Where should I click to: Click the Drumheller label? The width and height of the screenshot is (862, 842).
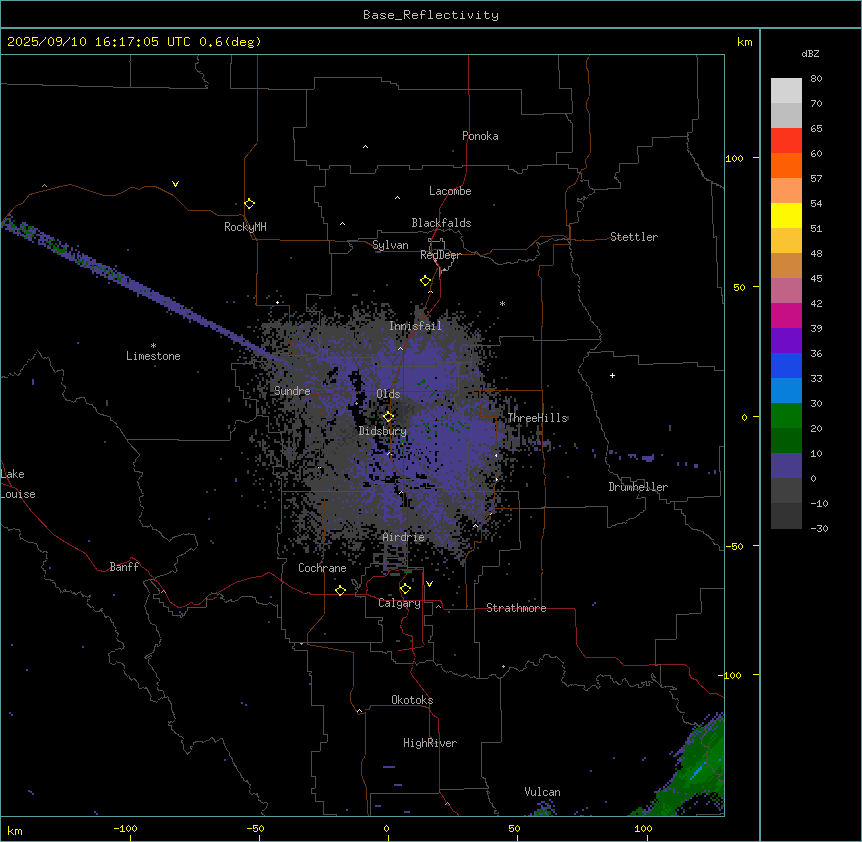[x=638, y=487]
